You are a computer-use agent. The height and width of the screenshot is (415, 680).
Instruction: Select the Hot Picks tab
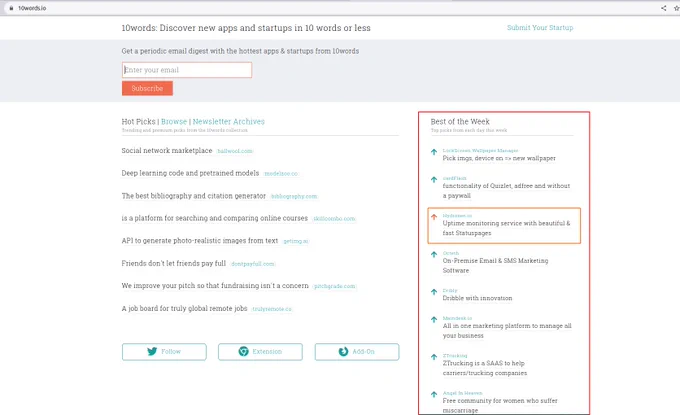click(138, 121)
